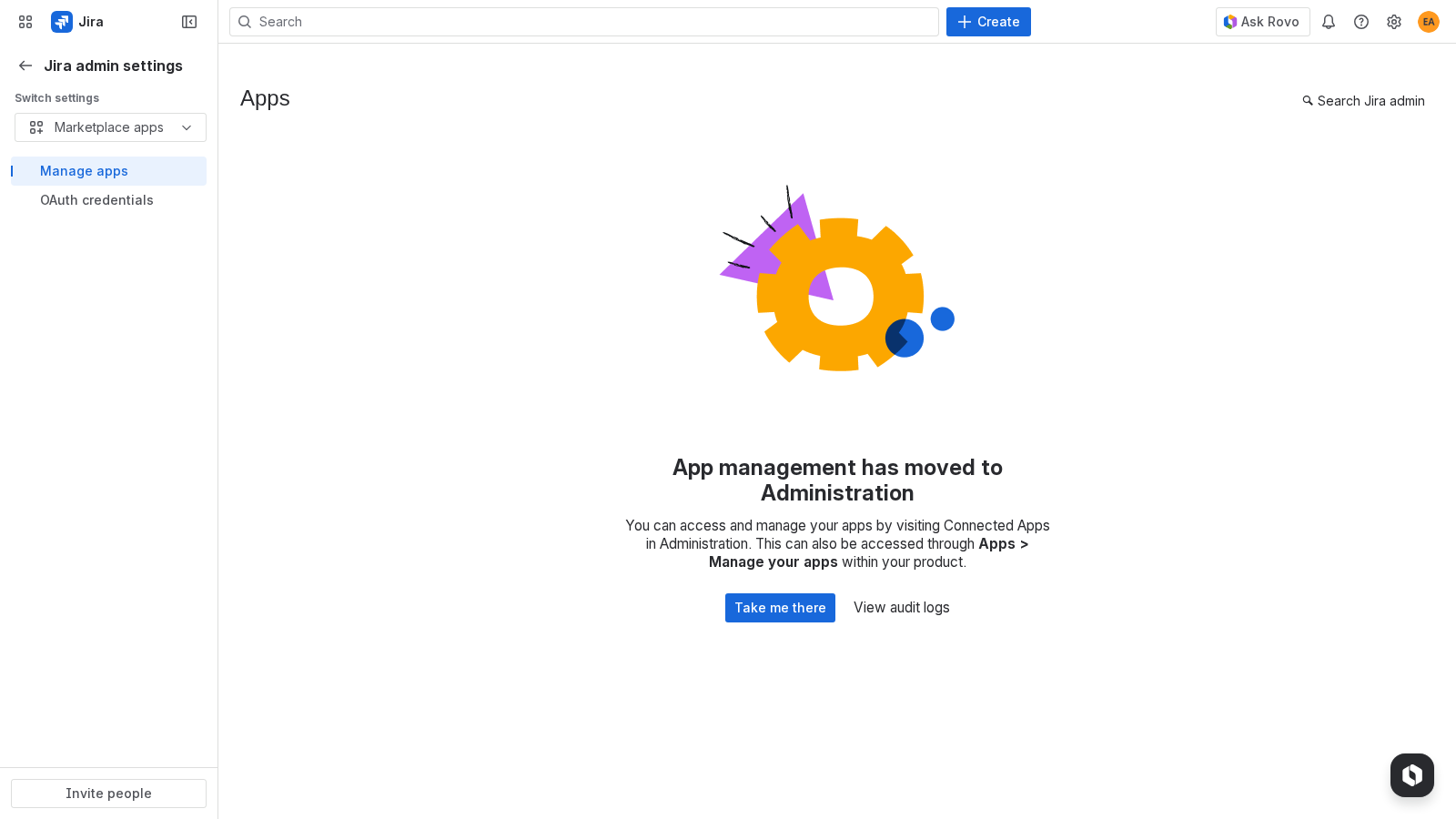Expand the chevron on Marketplace apps selector

tap(187, 127)
